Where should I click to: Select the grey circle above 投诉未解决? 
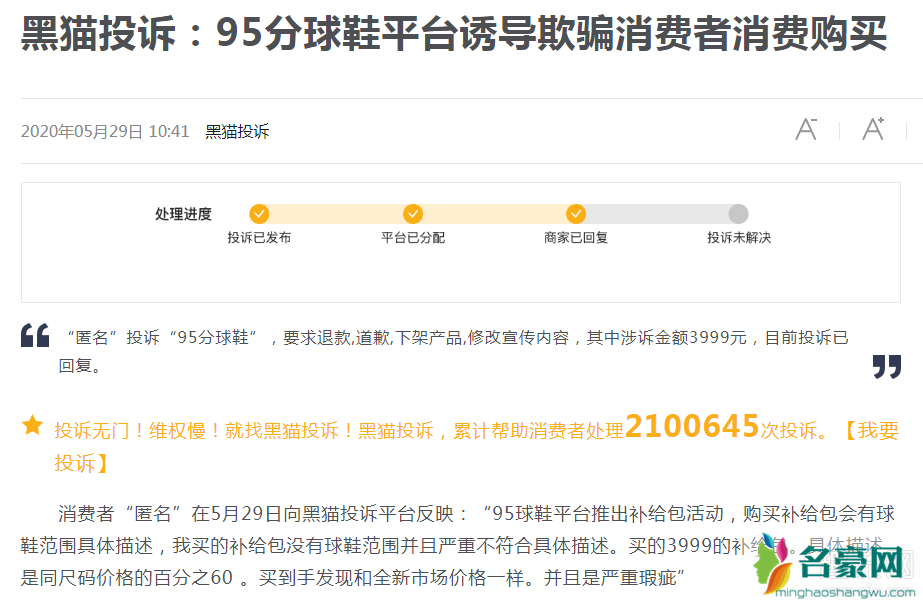[738, 214]
